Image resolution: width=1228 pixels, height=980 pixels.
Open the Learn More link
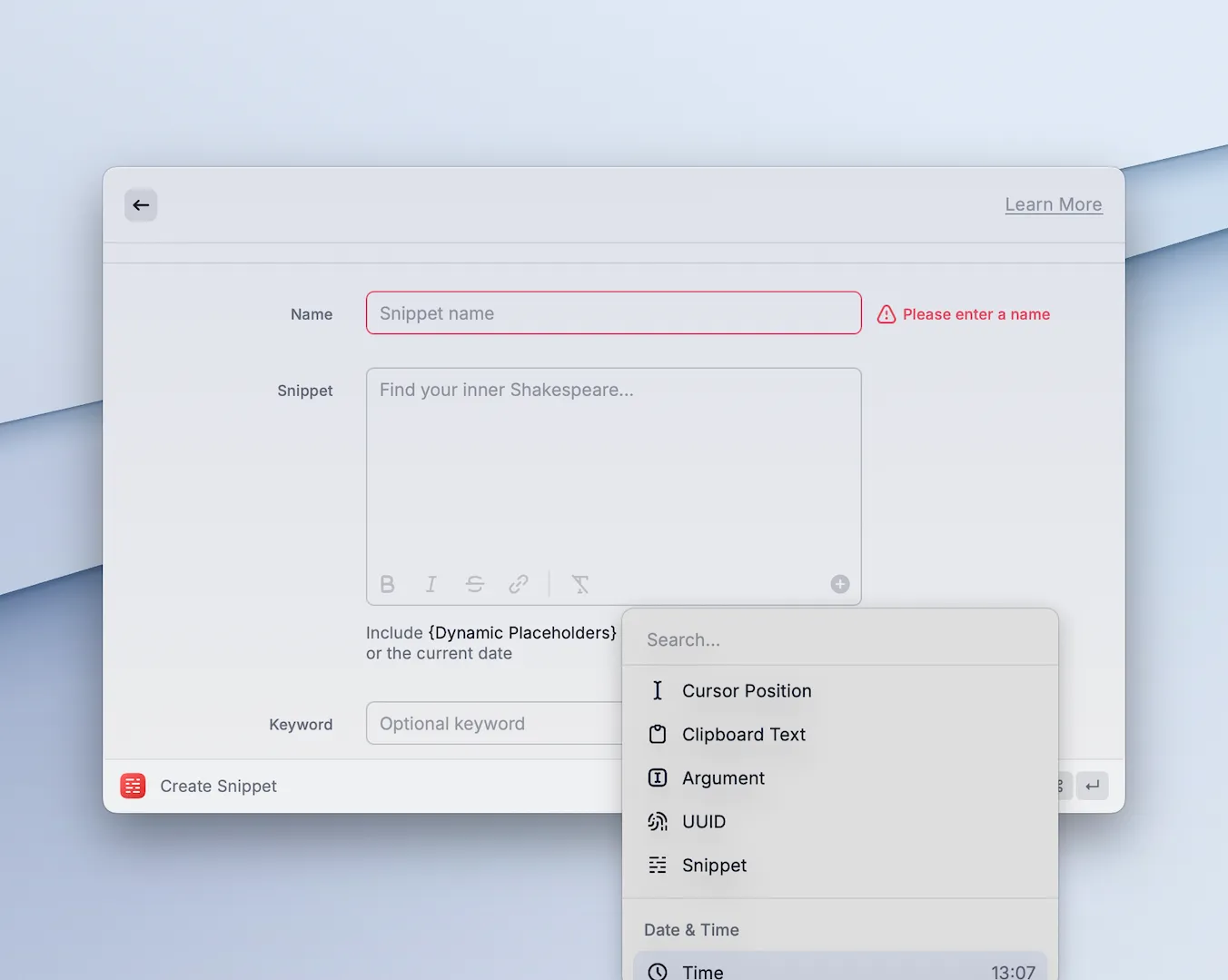[x=1053, y=204]
